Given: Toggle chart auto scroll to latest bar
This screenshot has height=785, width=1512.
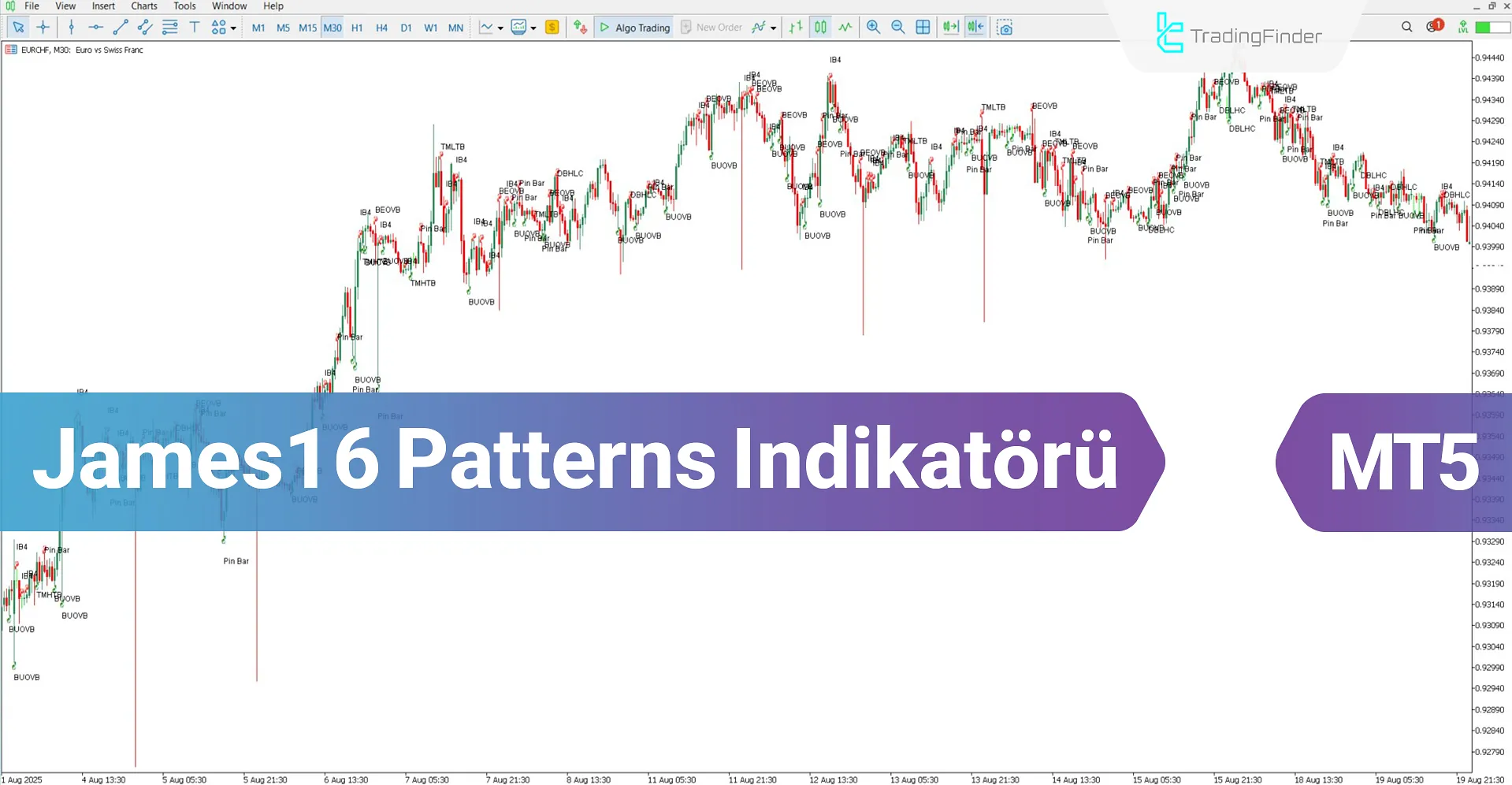Looking at the screenshot, I should click(949, 27).
